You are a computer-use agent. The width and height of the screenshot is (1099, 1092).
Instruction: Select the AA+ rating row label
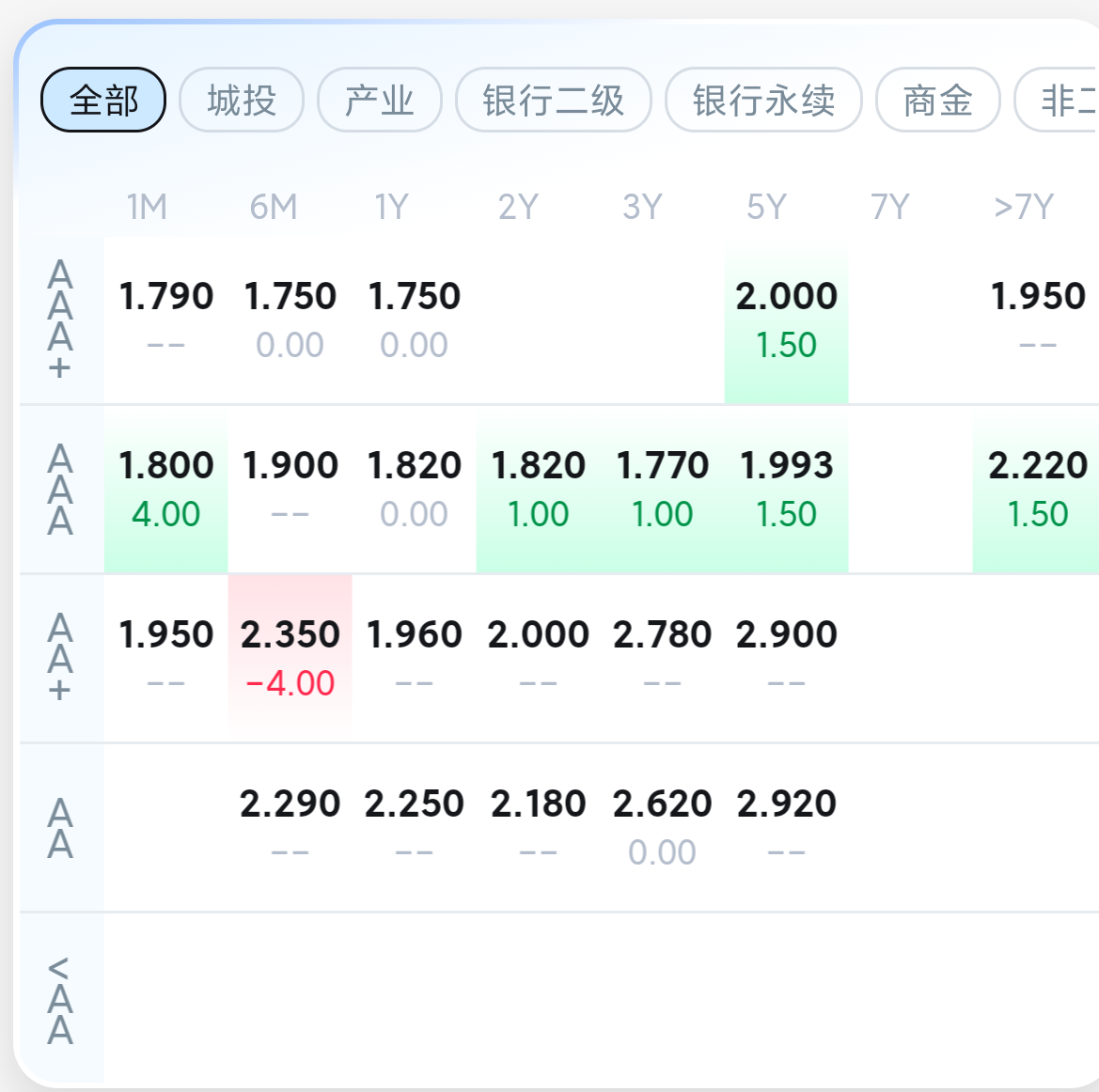(60, 658)
